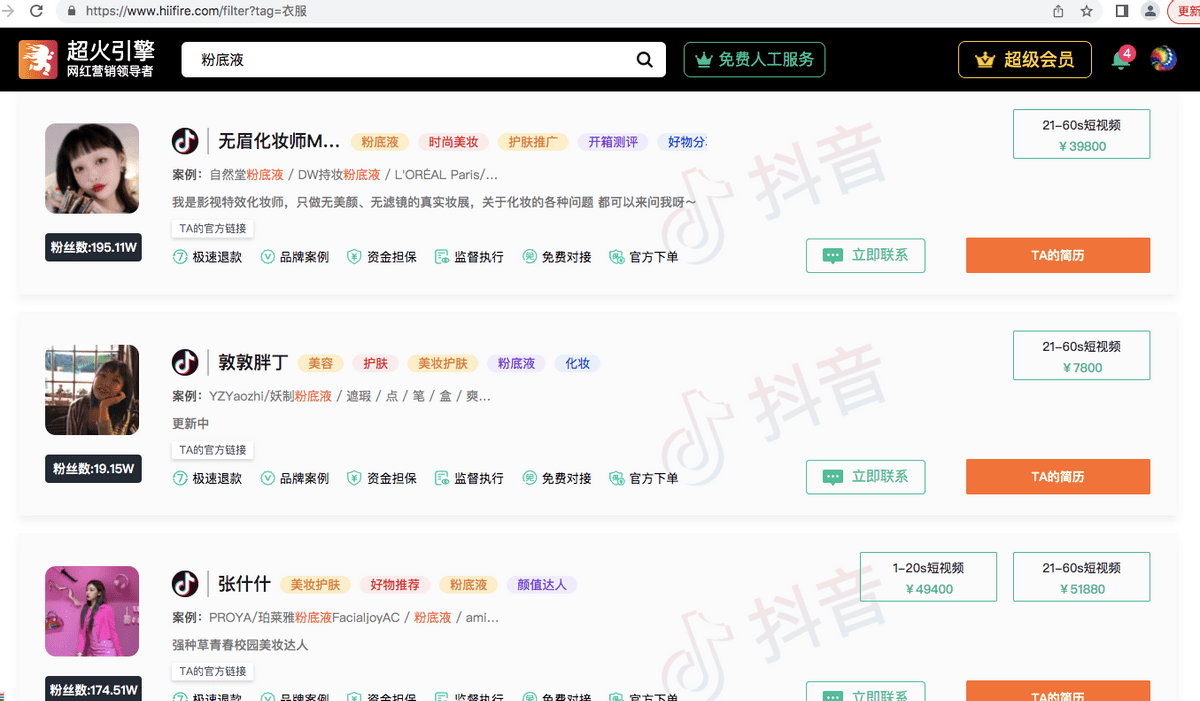Select 21-60s短视频 ¥39800 price option

[1081, 135]
